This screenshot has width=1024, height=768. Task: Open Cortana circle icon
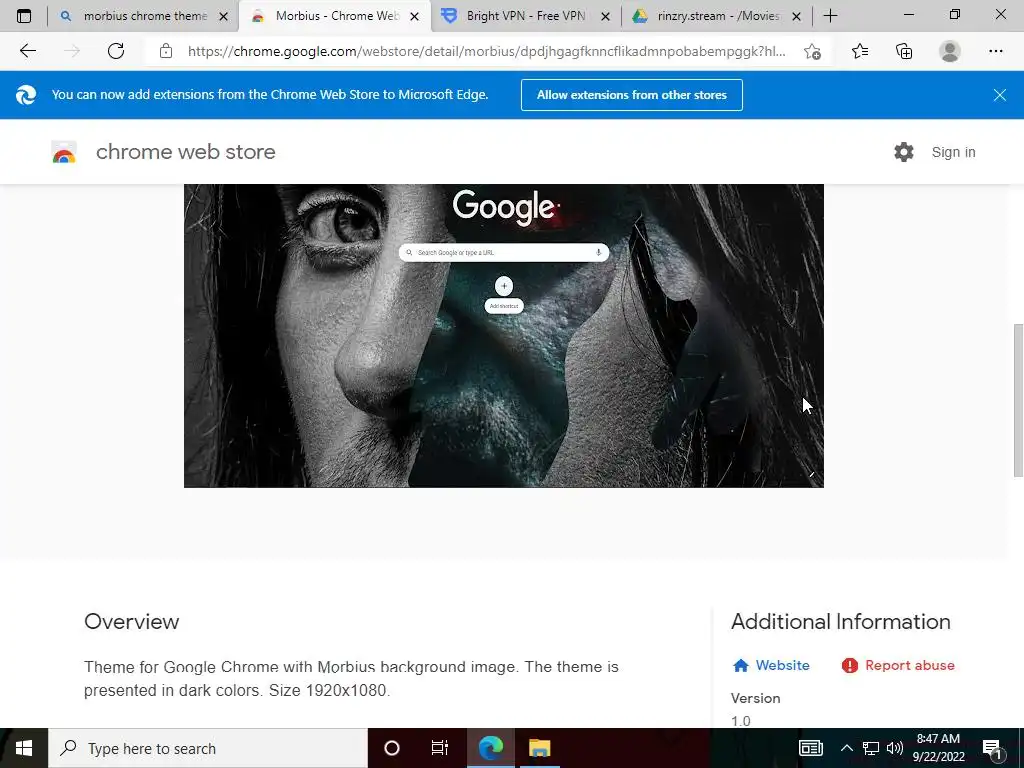coord(392,748)
